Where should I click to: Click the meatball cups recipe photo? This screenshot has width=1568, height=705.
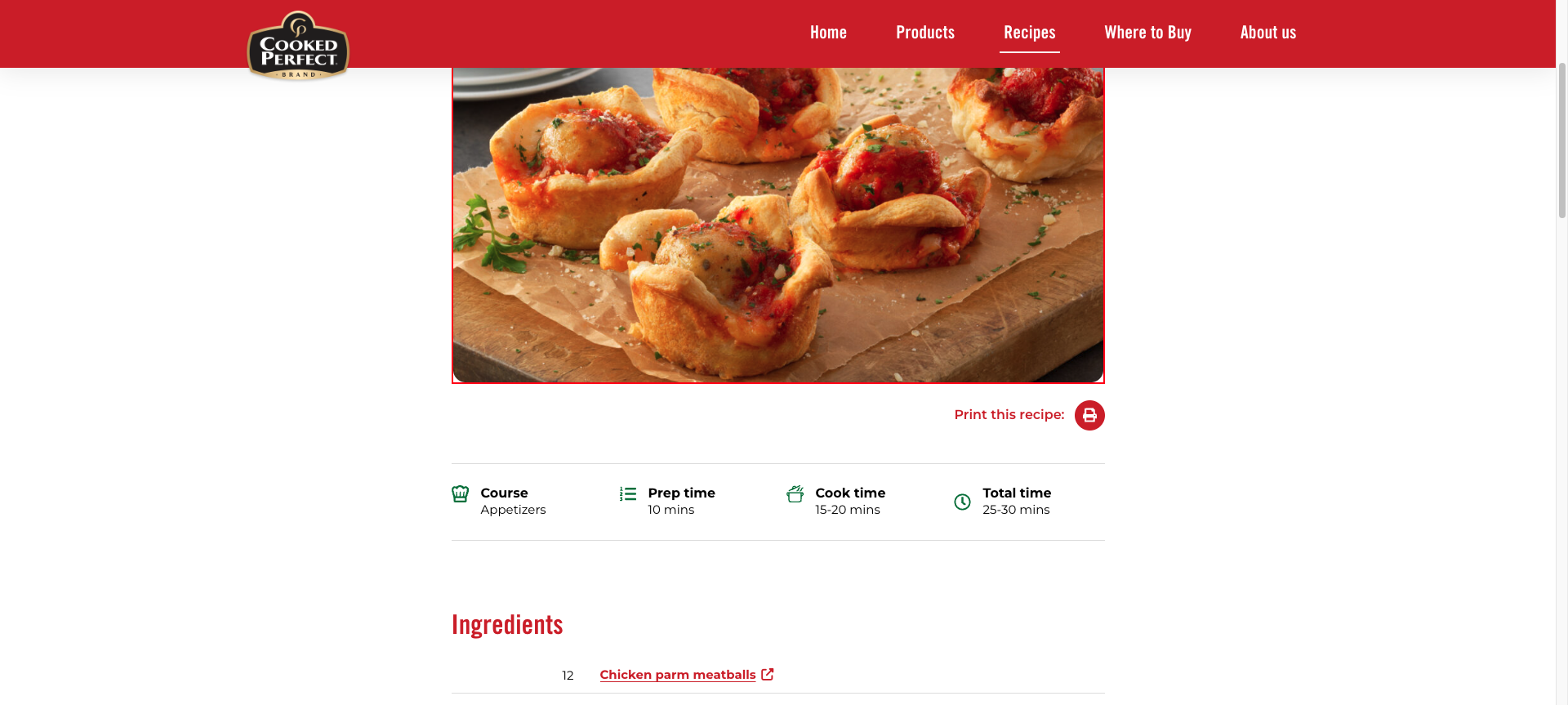tap(778, 225)
